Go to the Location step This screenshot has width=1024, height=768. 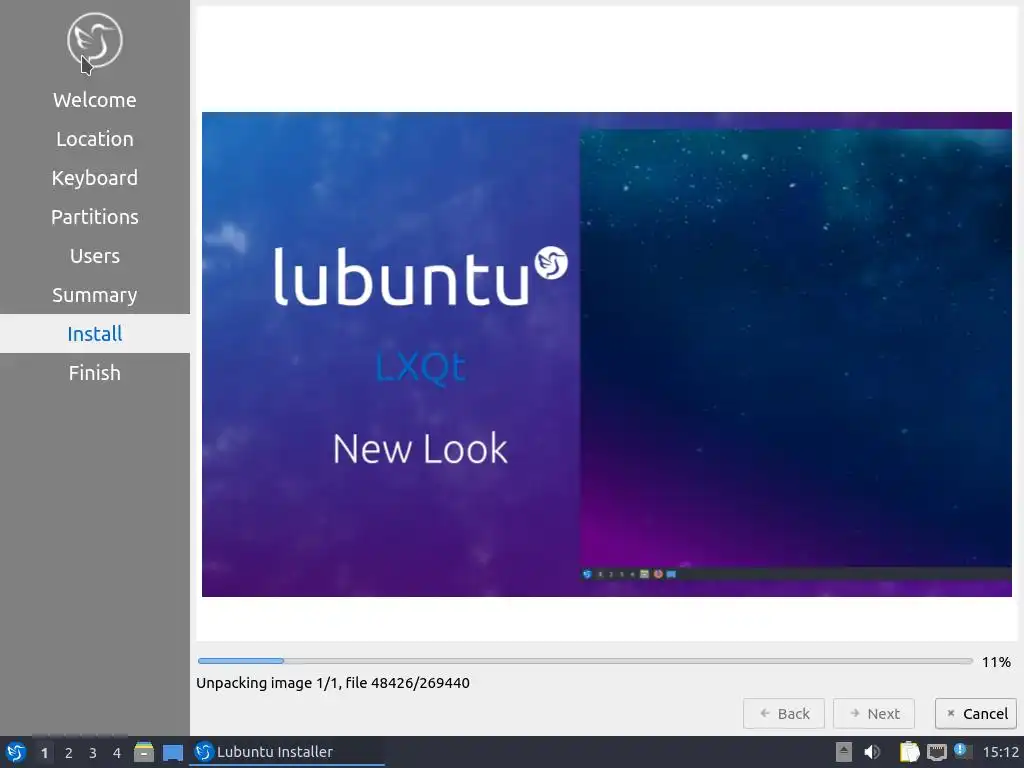[95, 139]
